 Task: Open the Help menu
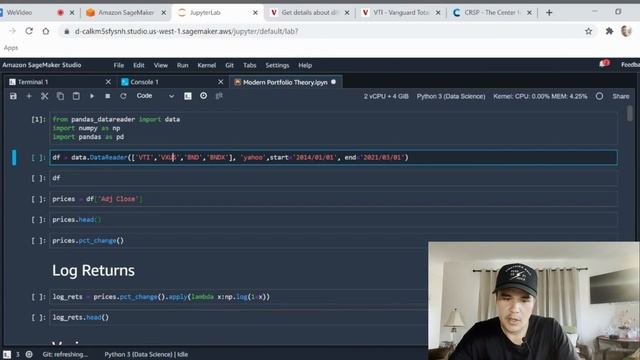point(305,65)
